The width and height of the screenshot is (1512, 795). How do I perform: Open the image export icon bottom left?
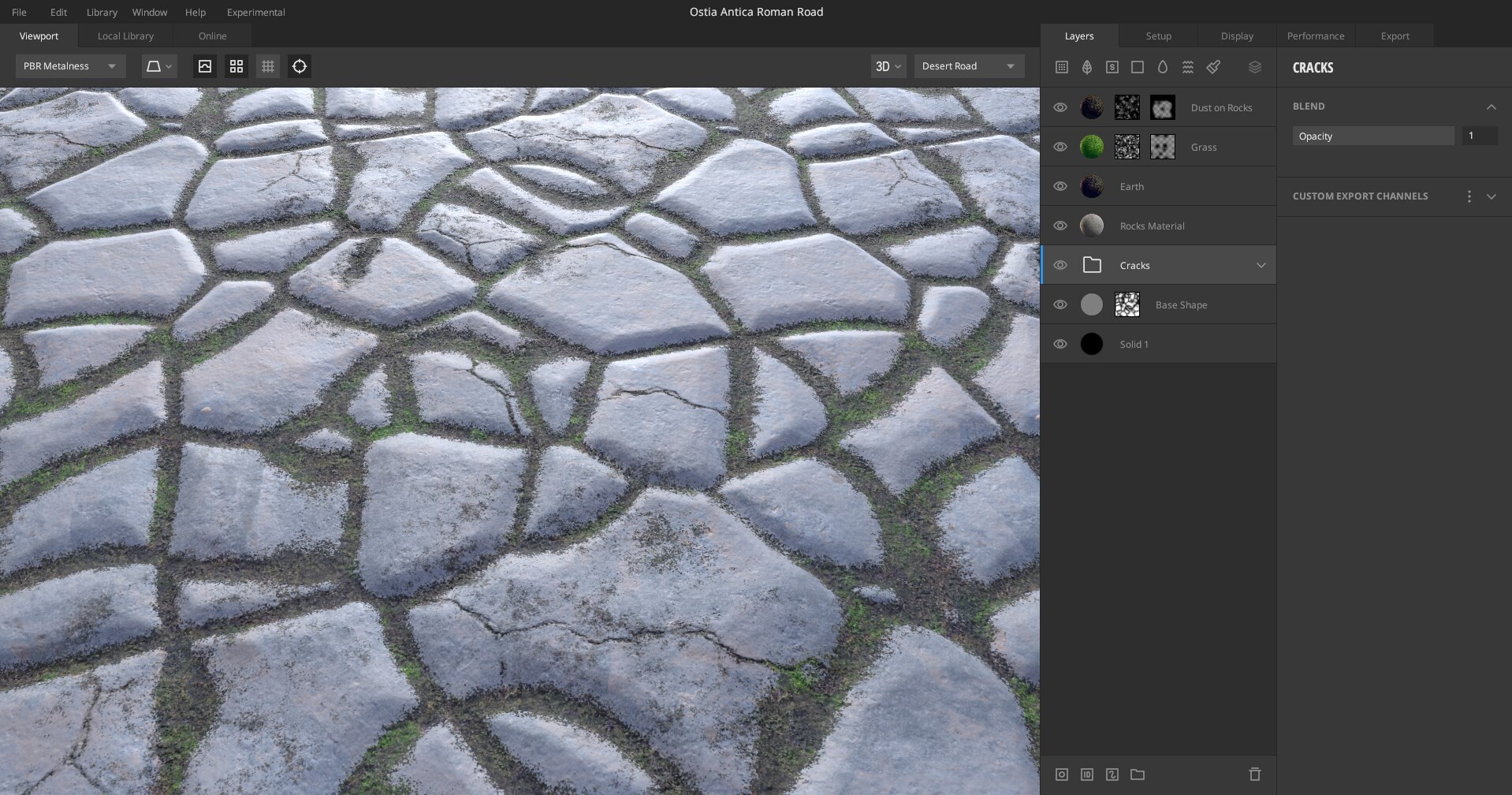click(x=1062, y=774)
